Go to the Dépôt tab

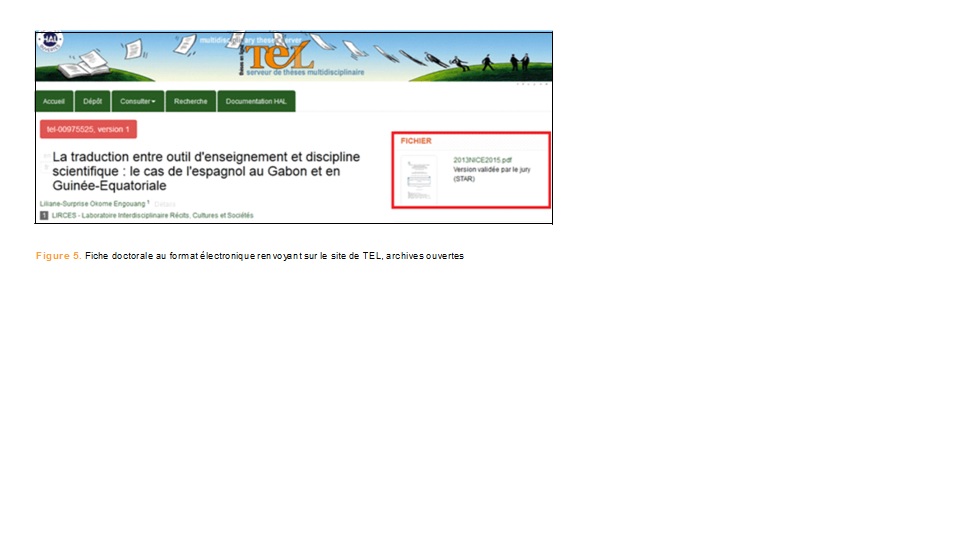pyautogui.click(x=92, y=101)
